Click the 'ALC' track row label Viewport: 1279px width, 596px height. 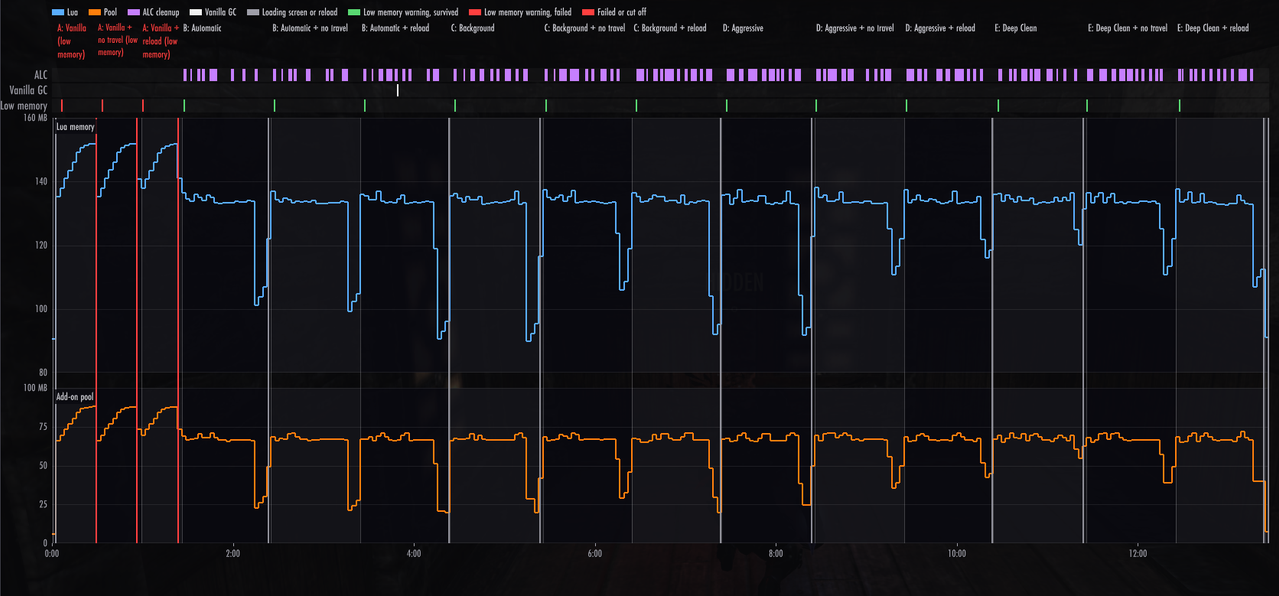click(40, 74)
